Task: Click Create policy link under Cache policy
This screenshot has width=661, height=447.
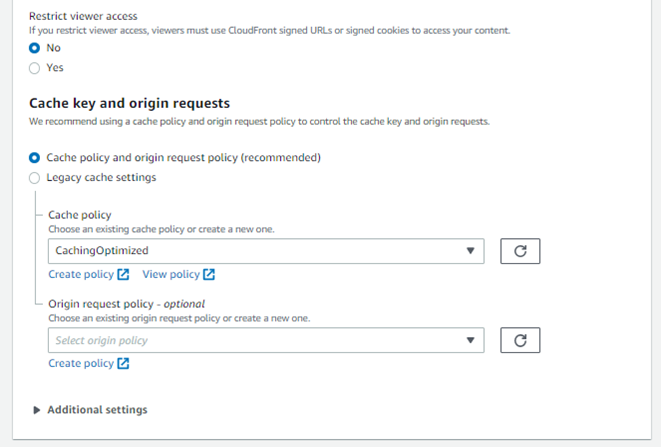Action: click(x=81, y=275)
